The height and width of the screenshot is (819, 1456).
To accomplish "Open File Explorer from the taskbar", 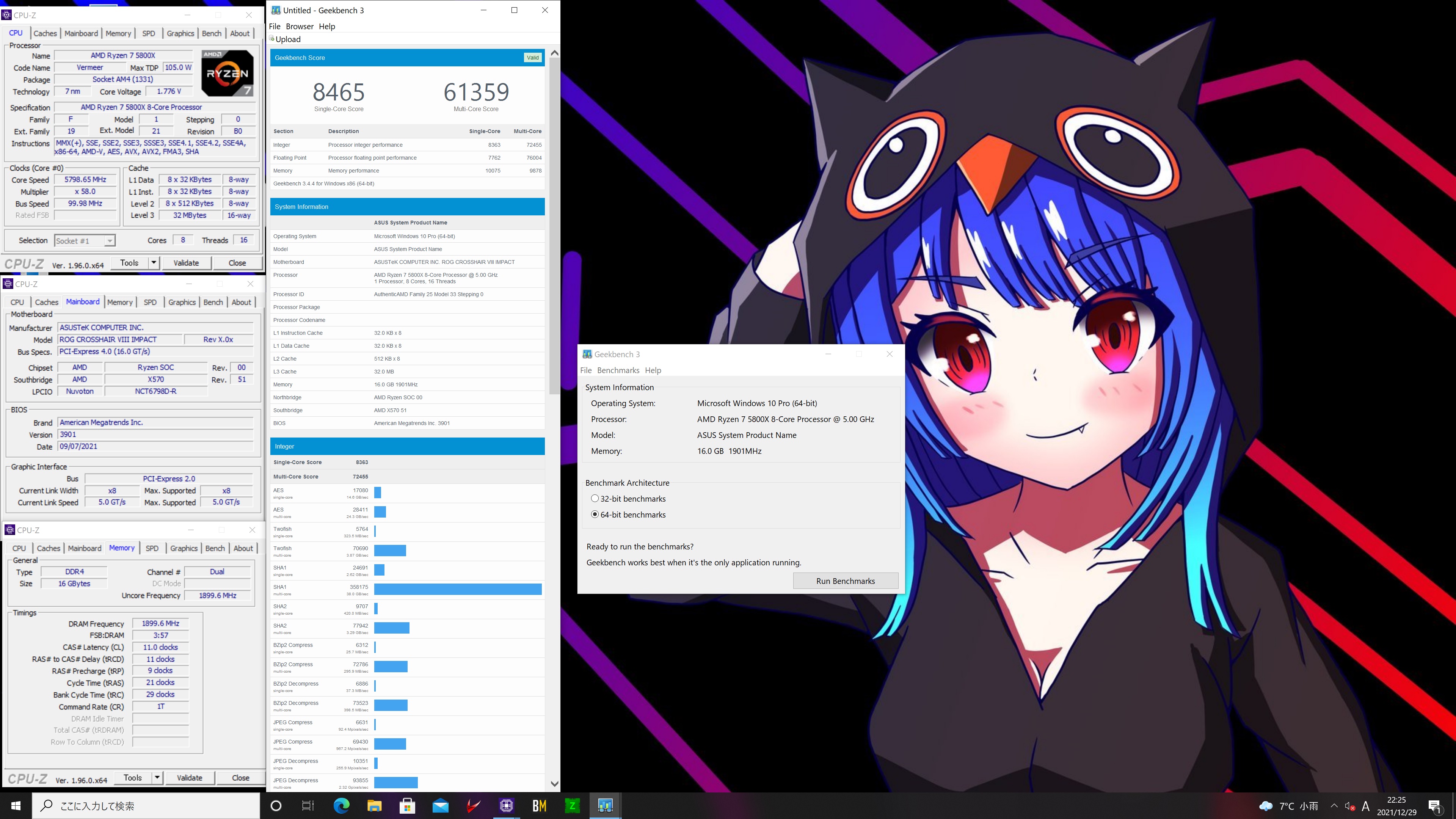I will [x=374, y=805].
